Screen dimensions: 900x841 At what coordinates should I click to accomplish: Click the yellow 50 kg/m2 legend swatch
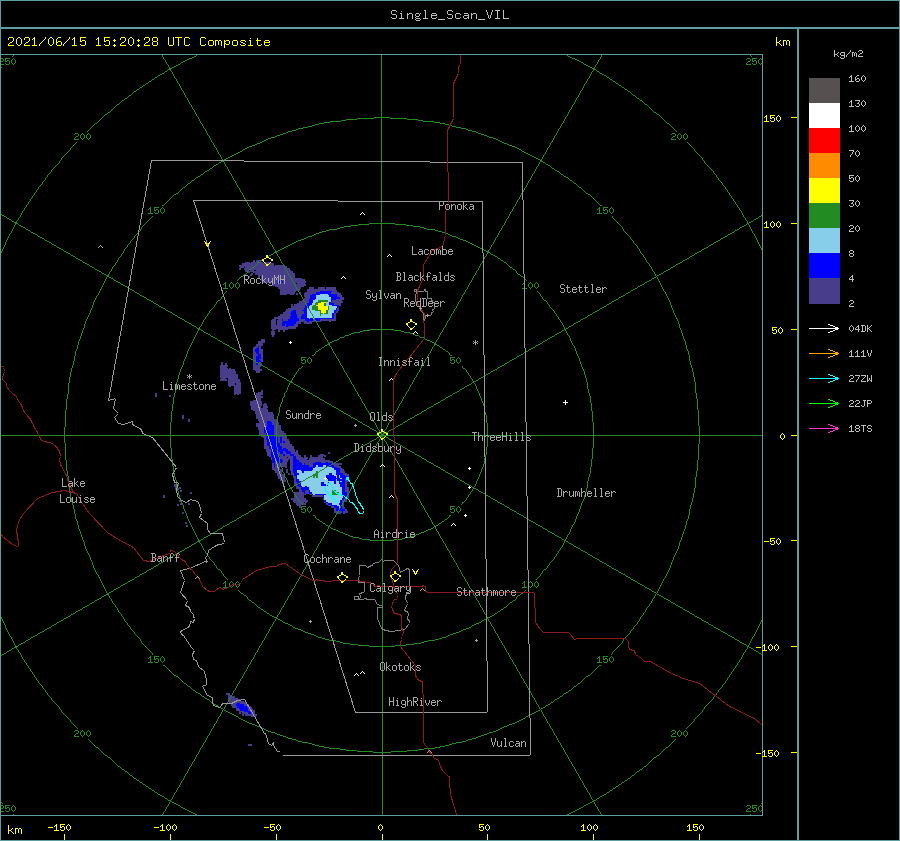coord(824,191)
